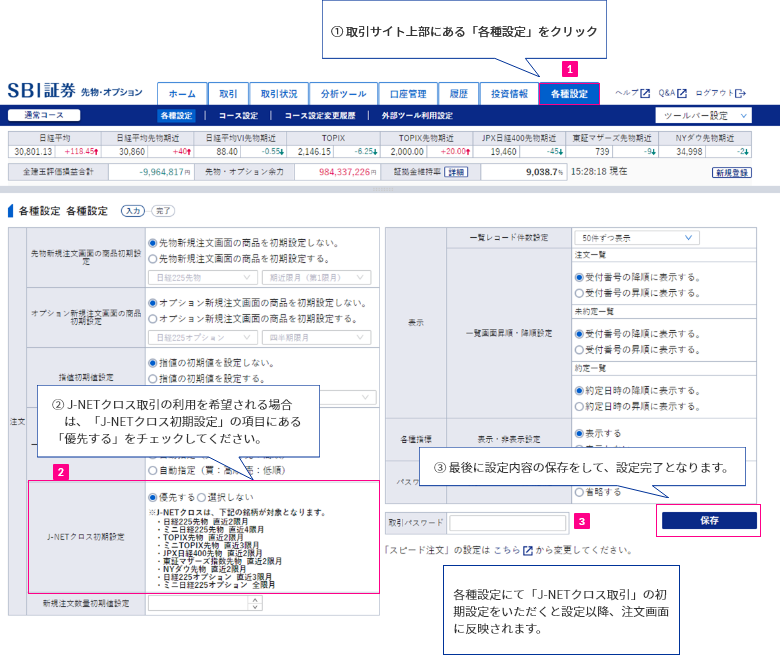Select オプション新規注文画面の商品を初期設定する
This screenshot has width=780, height=655.
point(153,319)
